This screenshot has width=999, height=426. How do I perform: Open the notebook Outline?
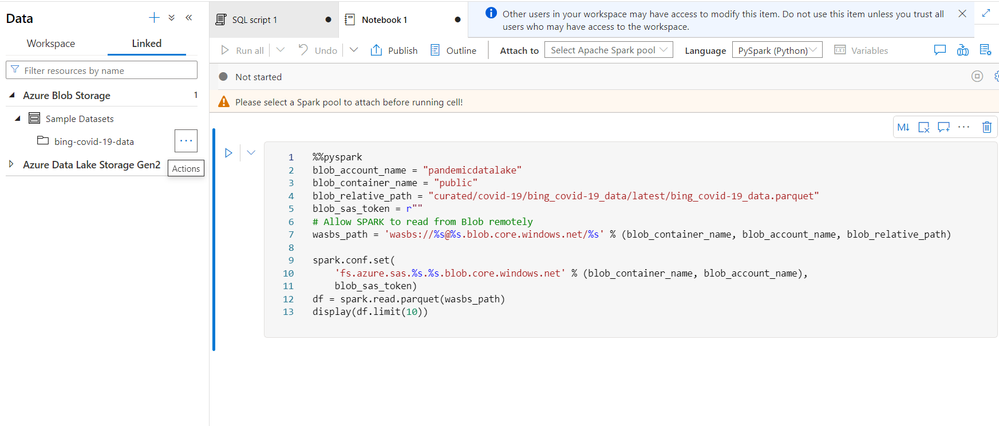[453, 50]
